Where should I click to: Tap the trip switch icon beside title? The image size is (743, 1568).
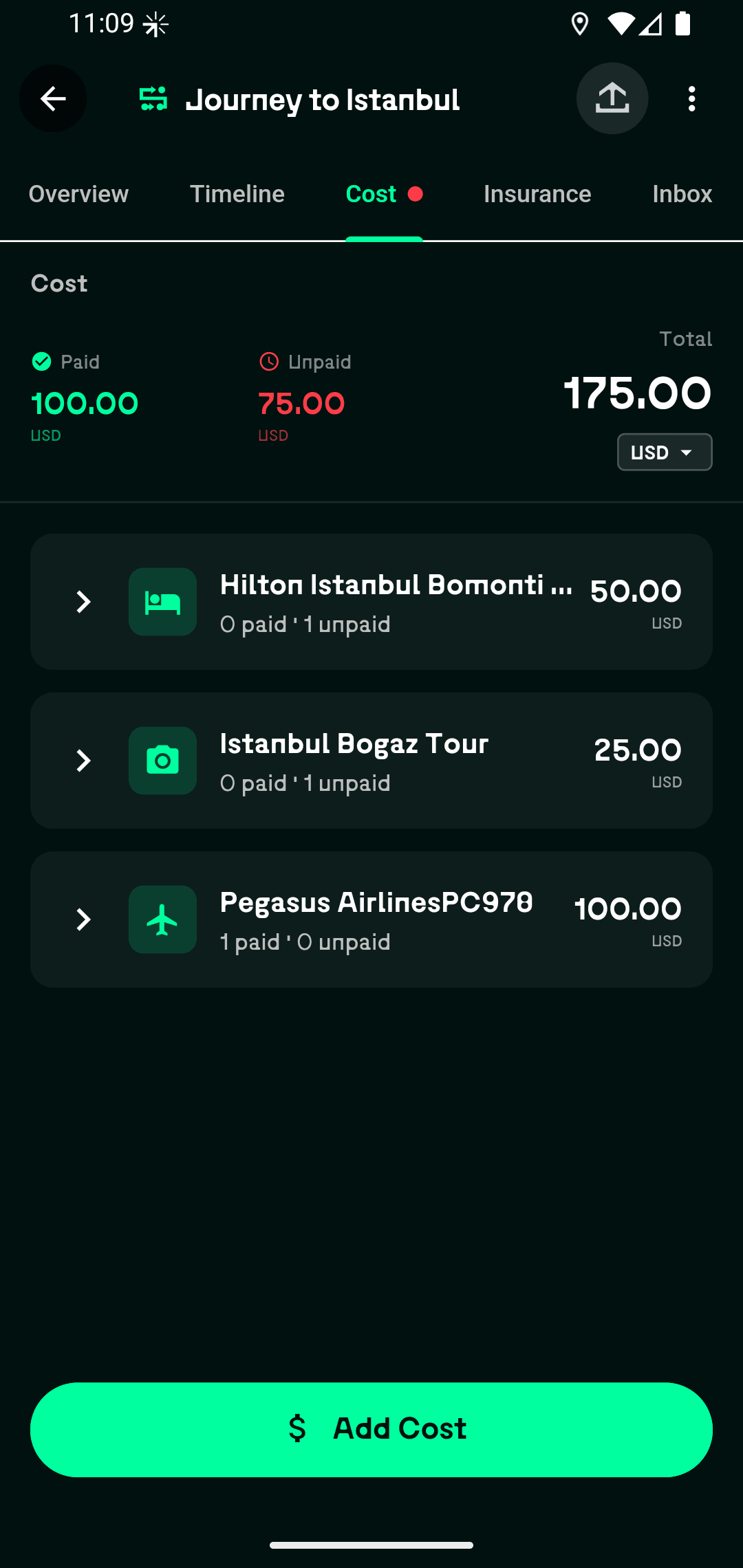coord(153,99)
